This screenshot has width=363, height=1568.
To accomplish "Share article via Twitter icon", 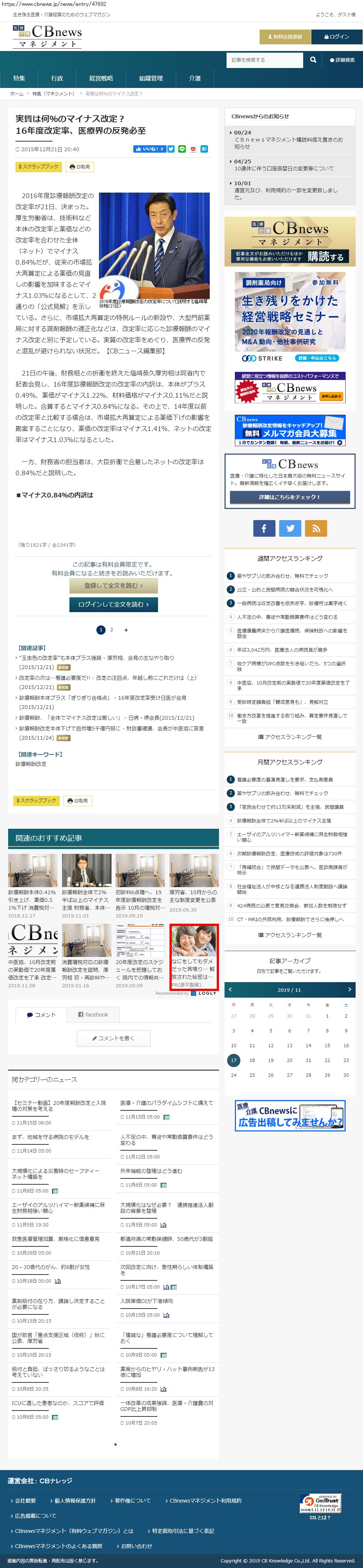I will [171, 149].
